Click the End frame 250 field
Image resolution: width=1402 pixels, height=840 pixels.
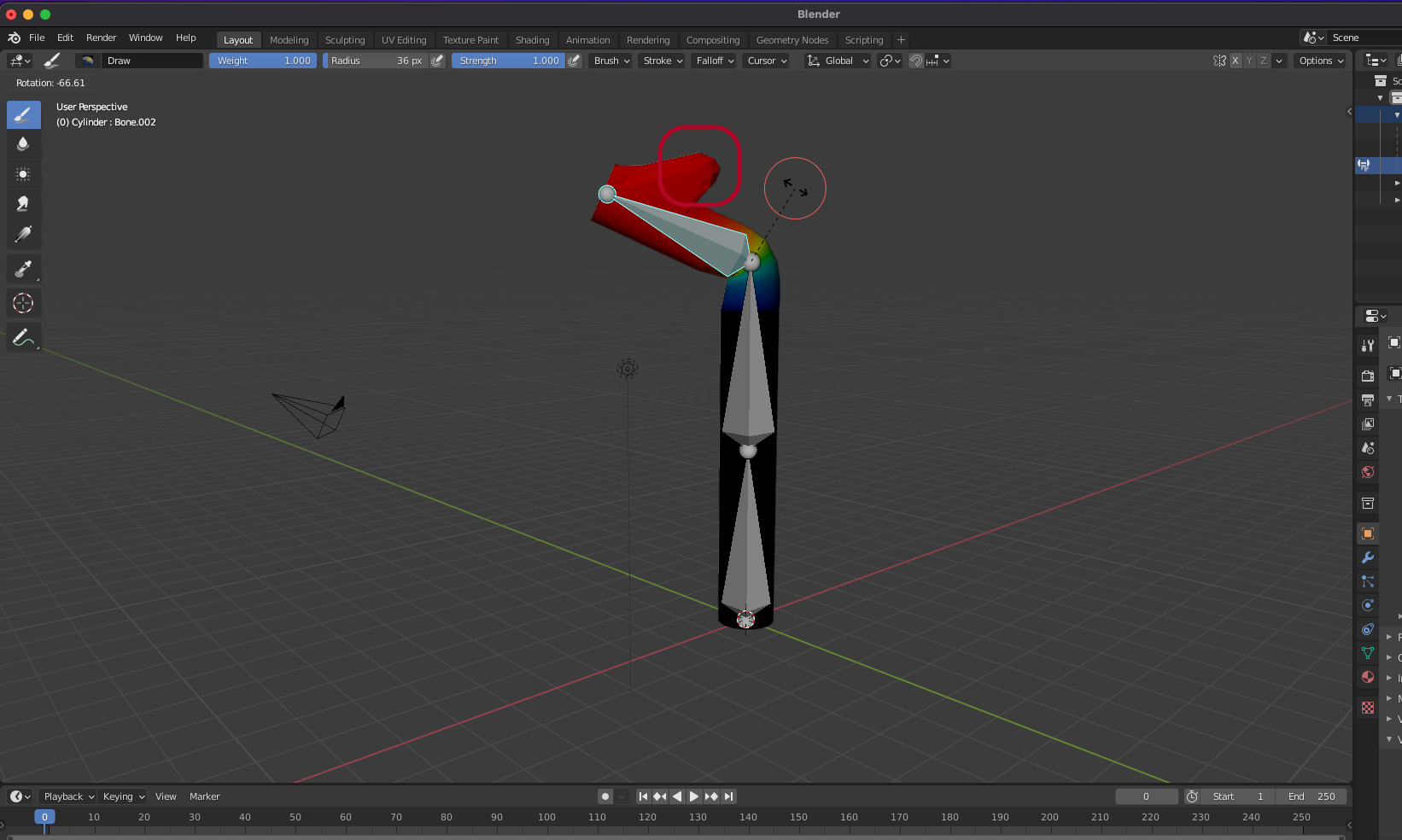1311,796
